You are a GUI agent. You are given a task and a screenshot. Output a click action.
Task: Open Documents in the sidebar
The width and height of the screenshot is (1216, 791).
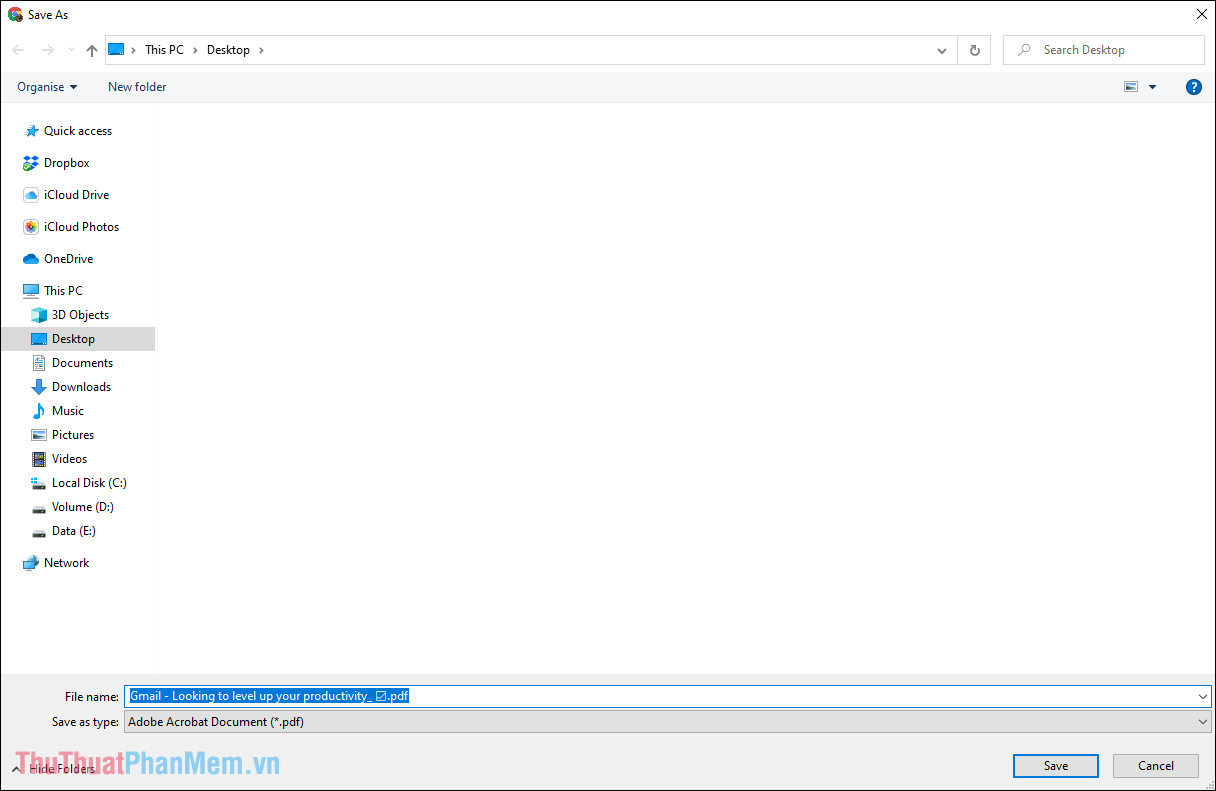pos(82,363)
